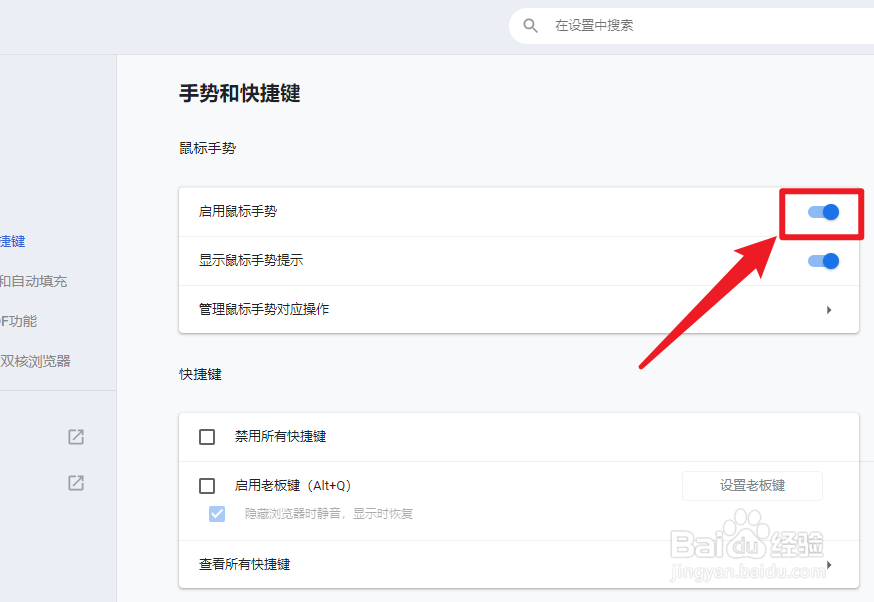Turn off the 启用鼠标手势 toggle

tap(823, 212)
